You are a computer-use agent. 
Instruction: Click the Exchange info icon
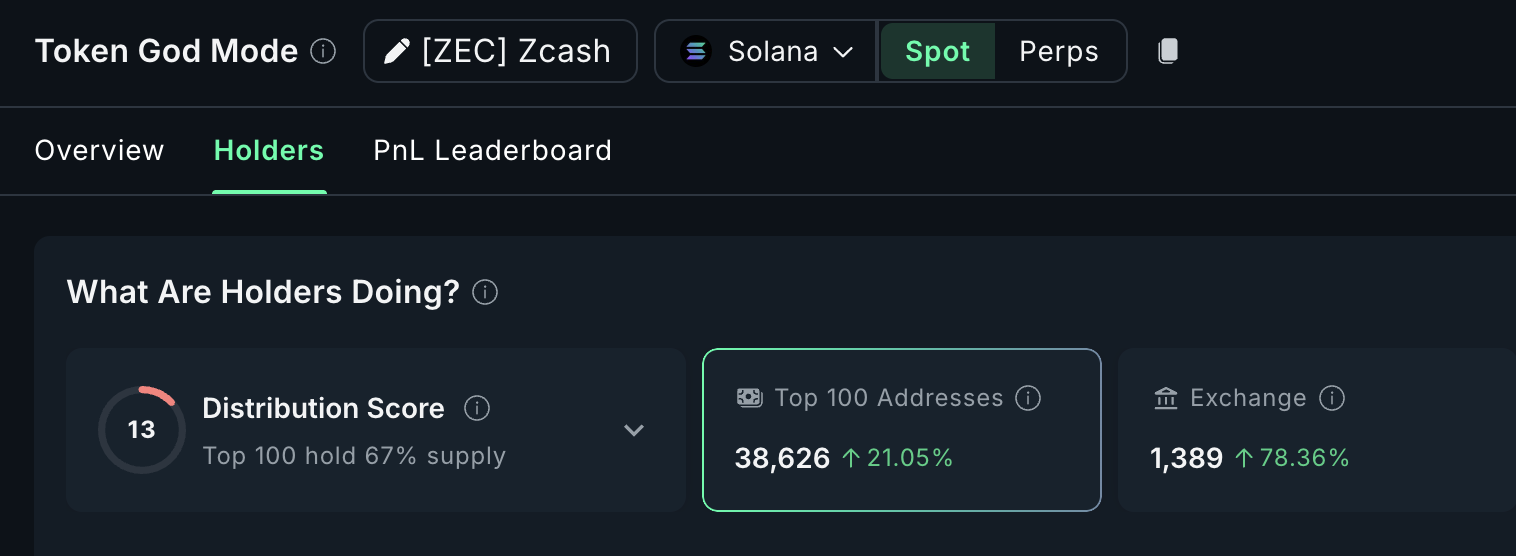point(1331,398)
